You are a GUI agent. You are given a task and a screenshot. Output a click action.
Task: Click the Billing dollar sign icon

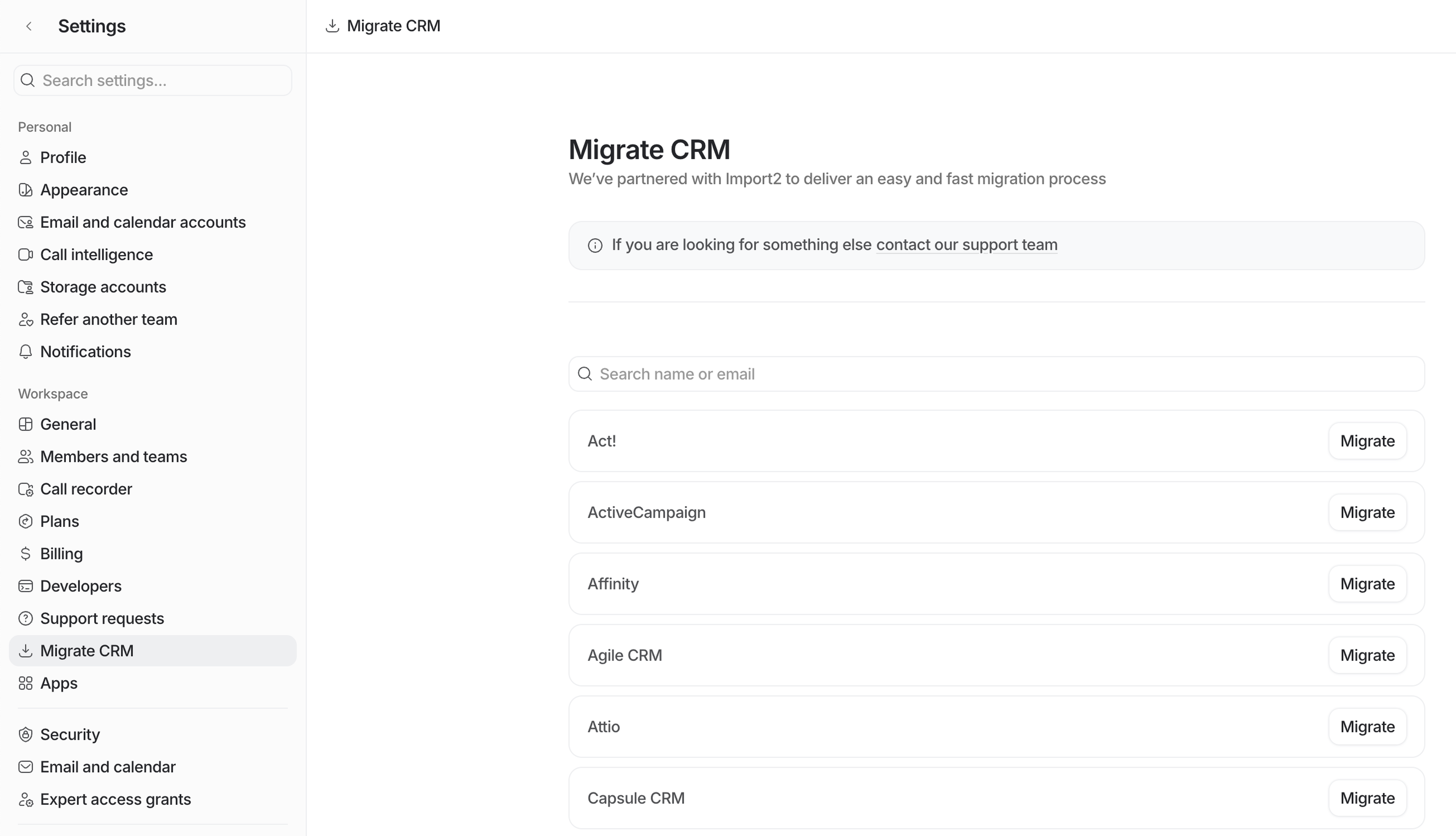coord(25,553)
